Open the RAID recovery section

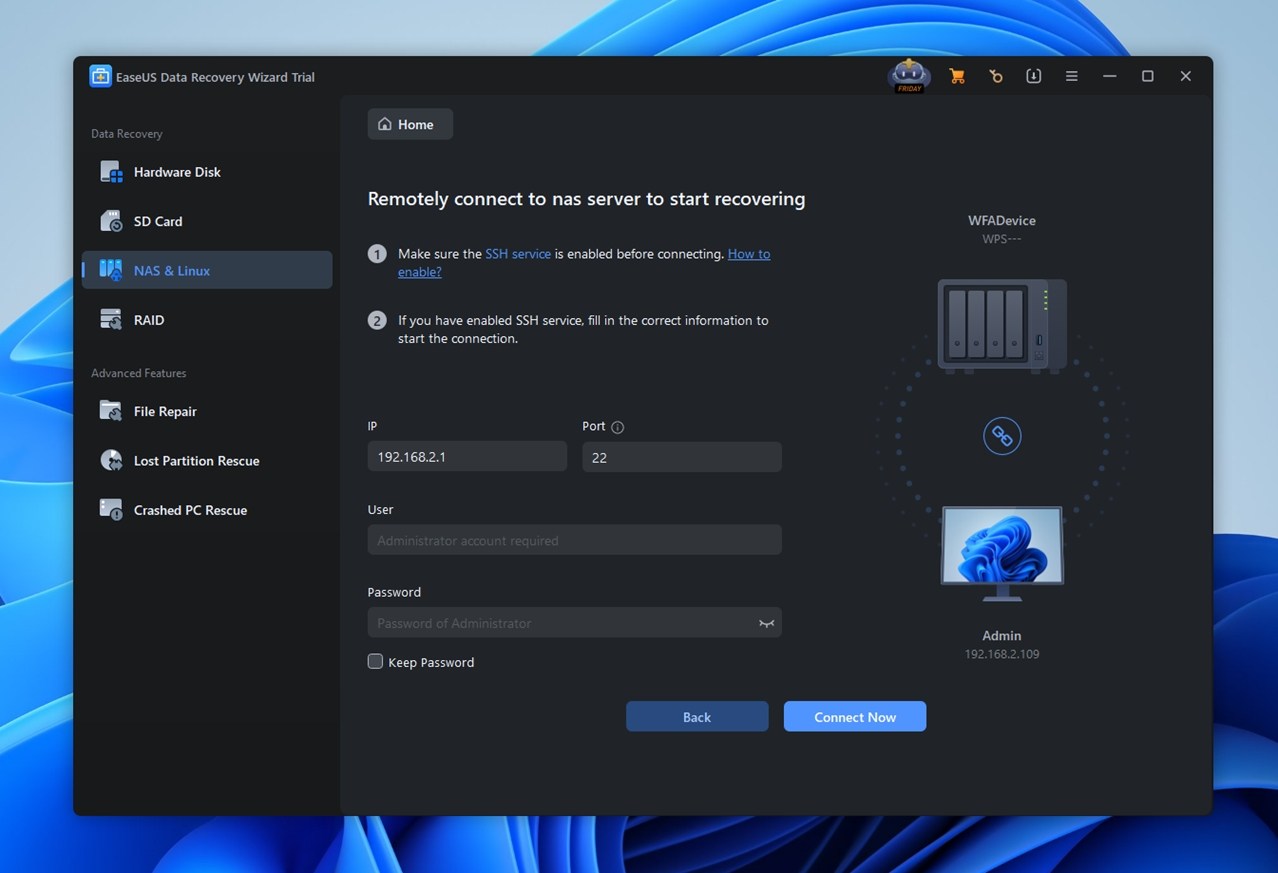click(x=149, y=319)
